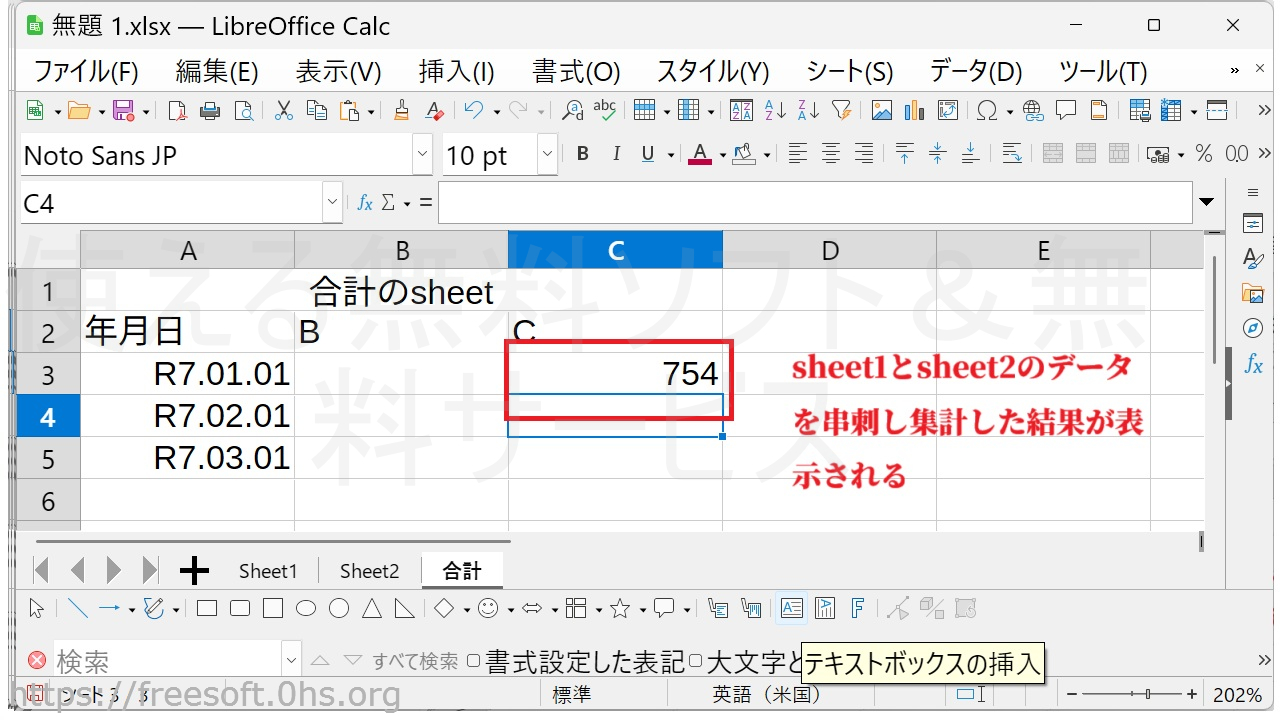The width and height of the screenshot is (1280, 720).
Task: Click the Print icon in toolbar
Action: tap(210, 111)
